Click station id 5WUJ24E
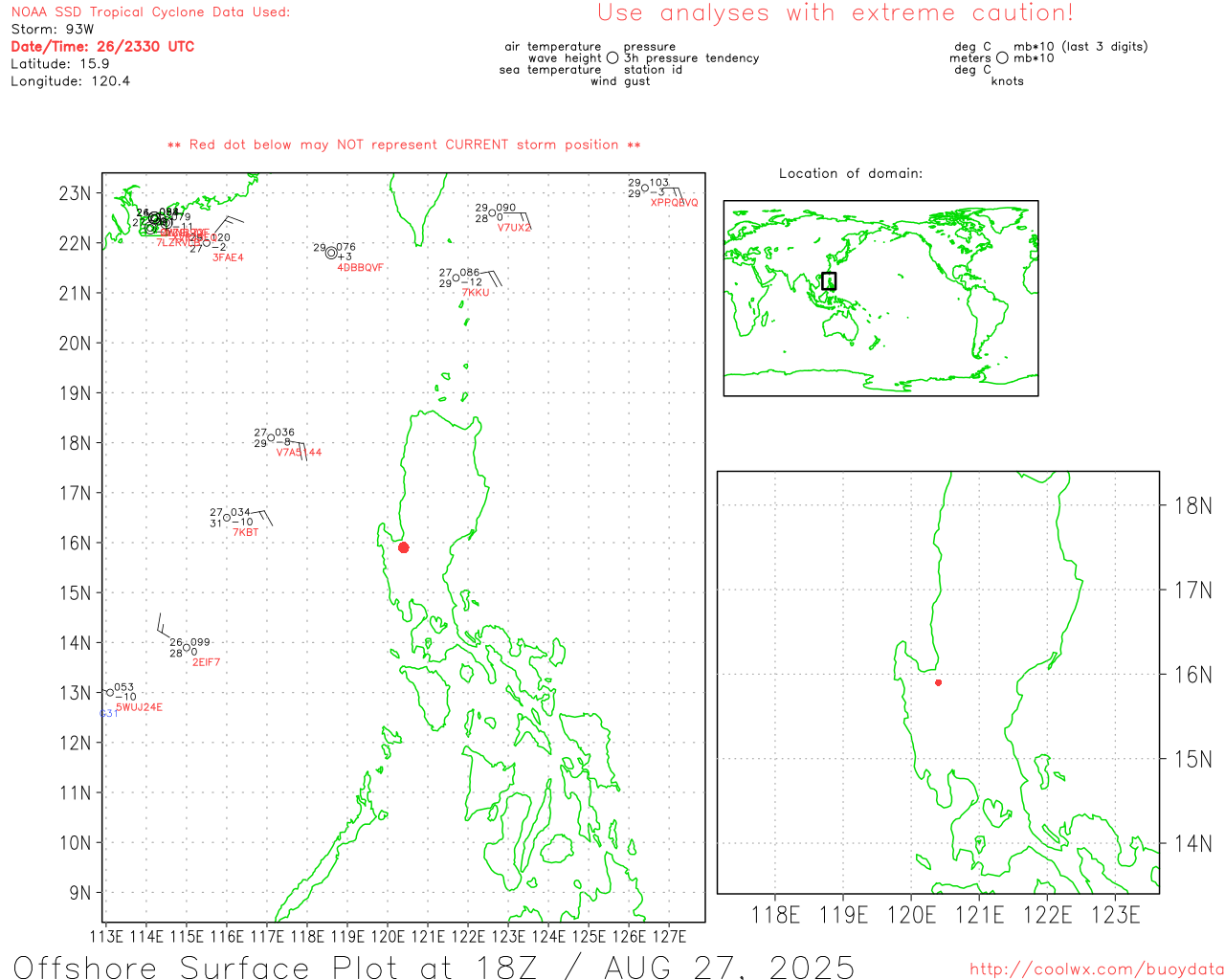1225x980 pixels. pyautogui.click(x=139, y=708)
